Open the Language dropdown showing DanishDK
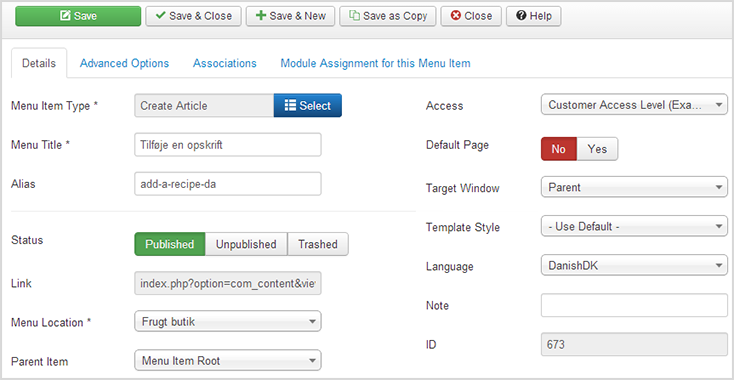734x380 pixels. (x=634, y=266)
